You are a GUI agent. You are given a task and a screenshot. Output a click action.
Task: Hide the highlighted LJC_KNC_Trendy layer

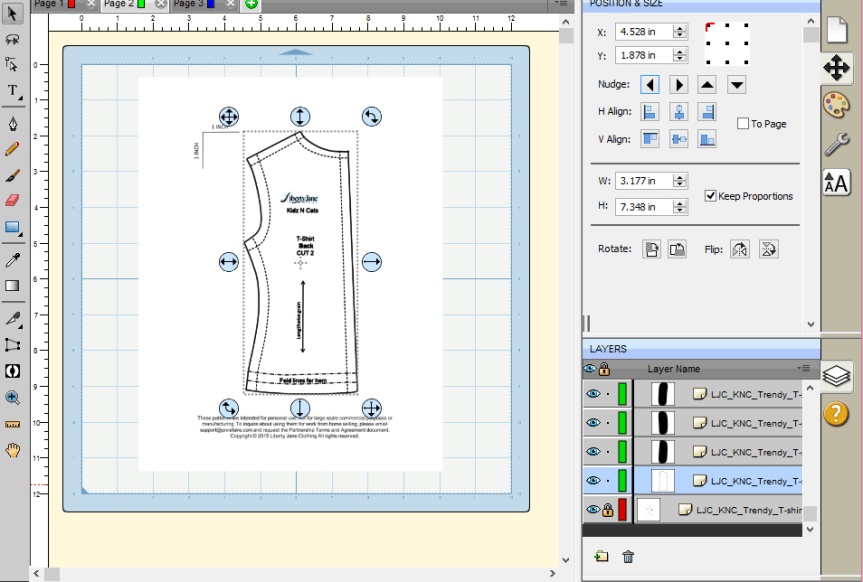point(592,480)
